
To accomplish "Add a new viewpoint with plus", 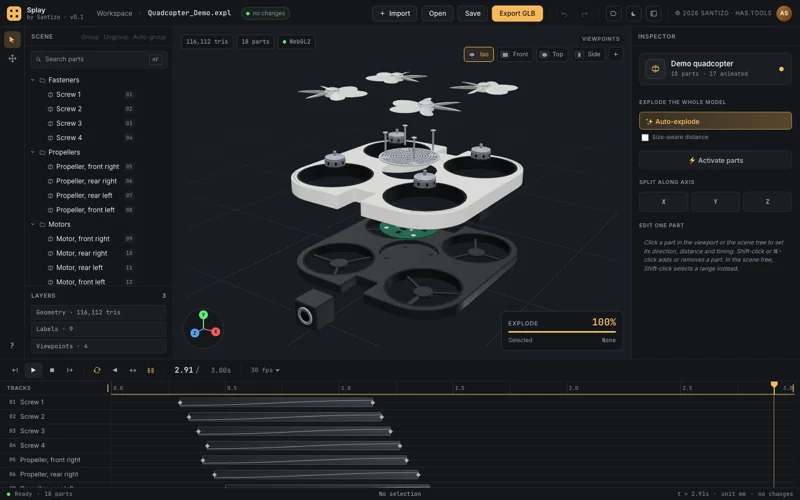I will tap(616, 54).
